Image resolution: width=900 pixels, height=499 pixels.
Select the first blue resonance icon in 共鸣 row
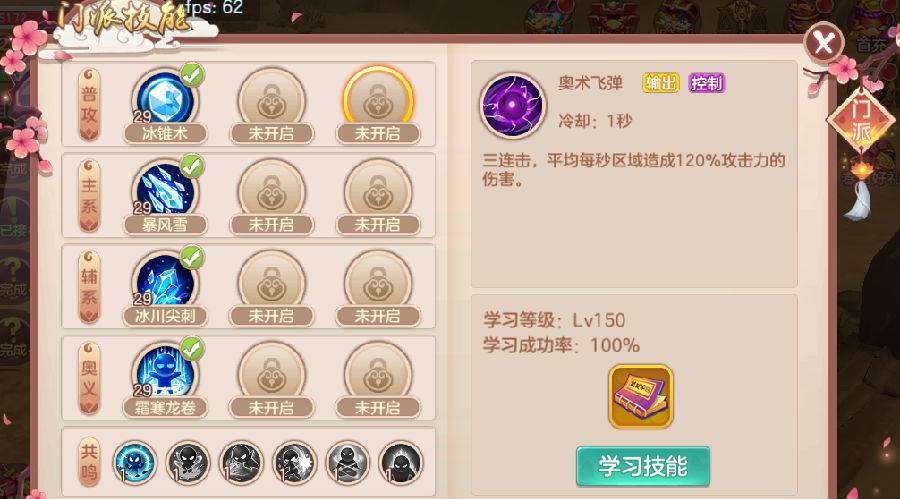click(x=134, y=462)
